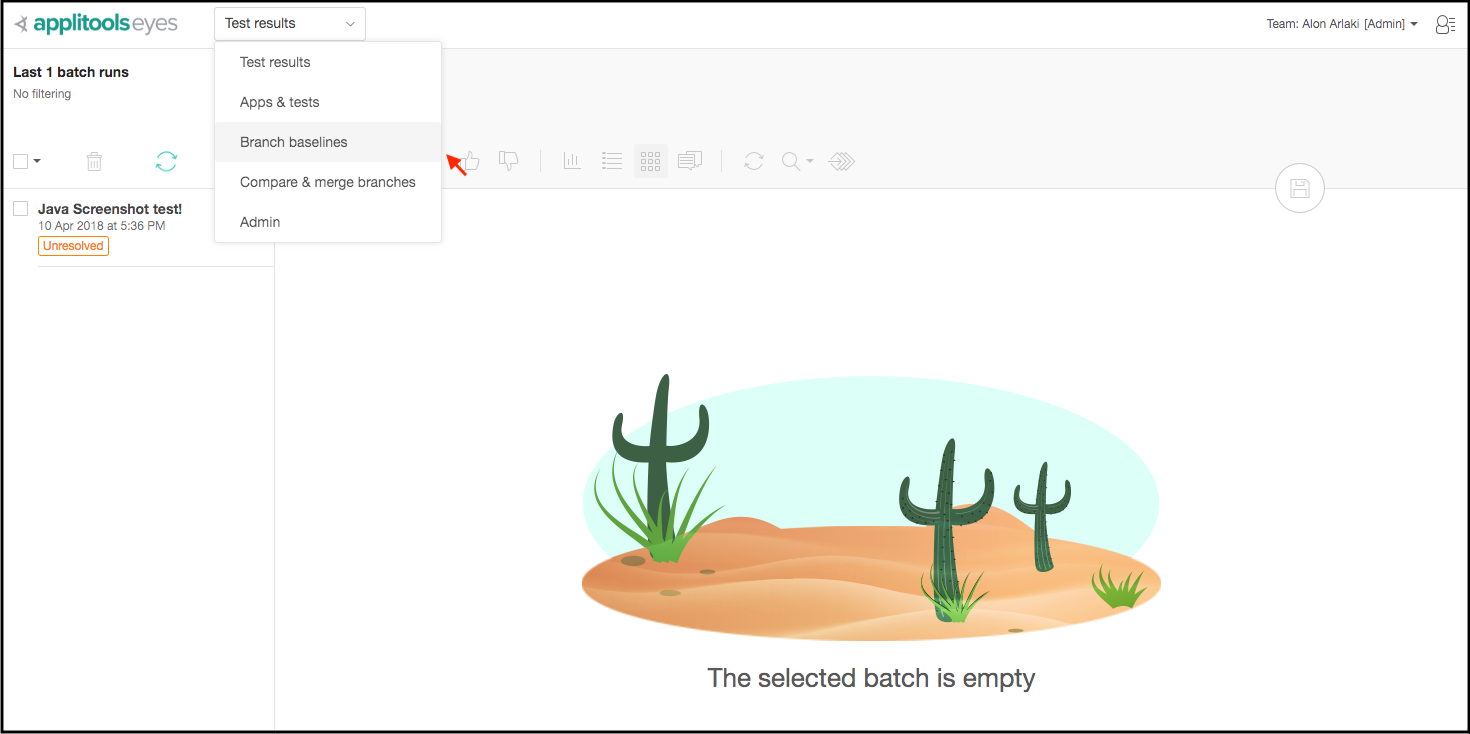The width and height of the screenshot is (1470, 734).
Task: Select Apps & tests menu entry
Action: point(280,102)
